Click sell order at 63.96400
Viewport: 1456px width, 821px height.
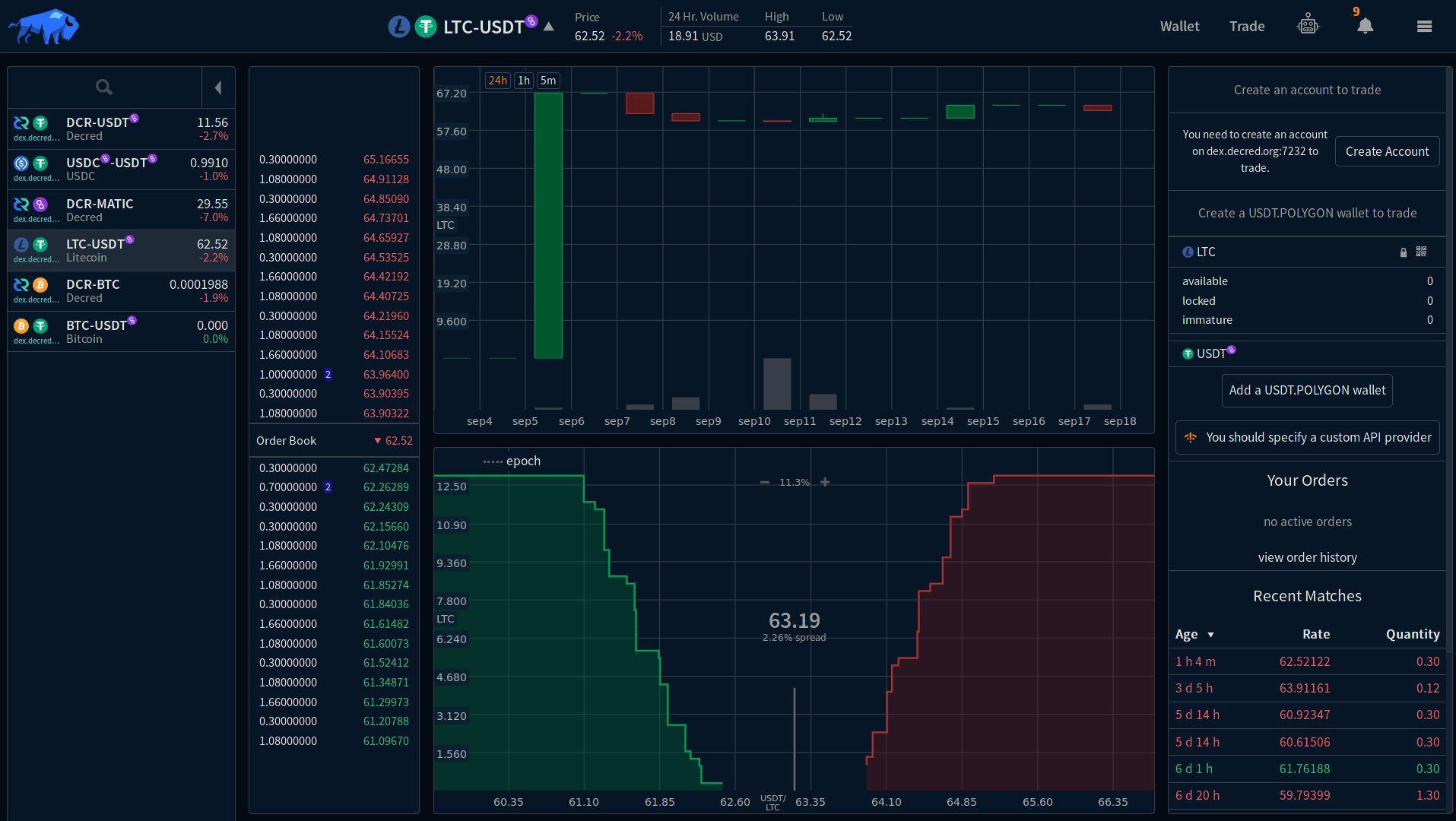pos(334,375)
